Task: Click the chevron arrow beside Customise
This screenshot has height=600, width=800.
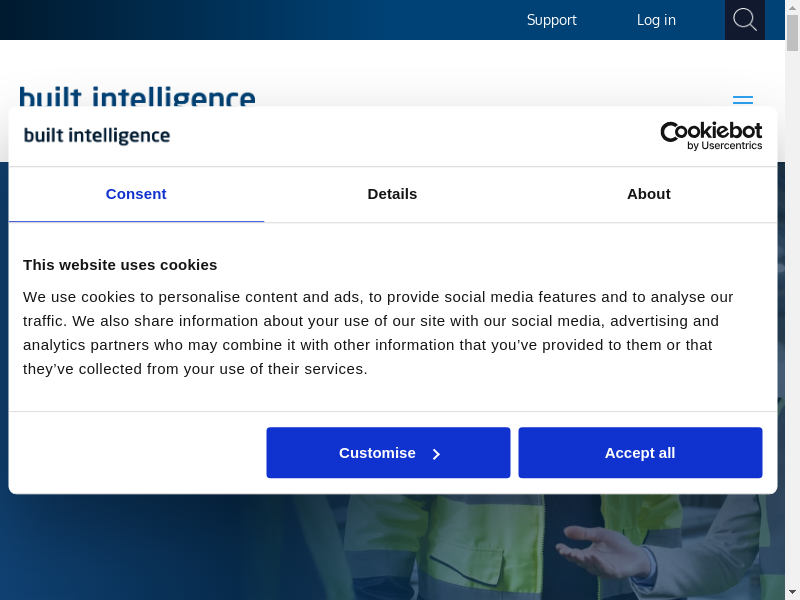Action: pos(436,454)
